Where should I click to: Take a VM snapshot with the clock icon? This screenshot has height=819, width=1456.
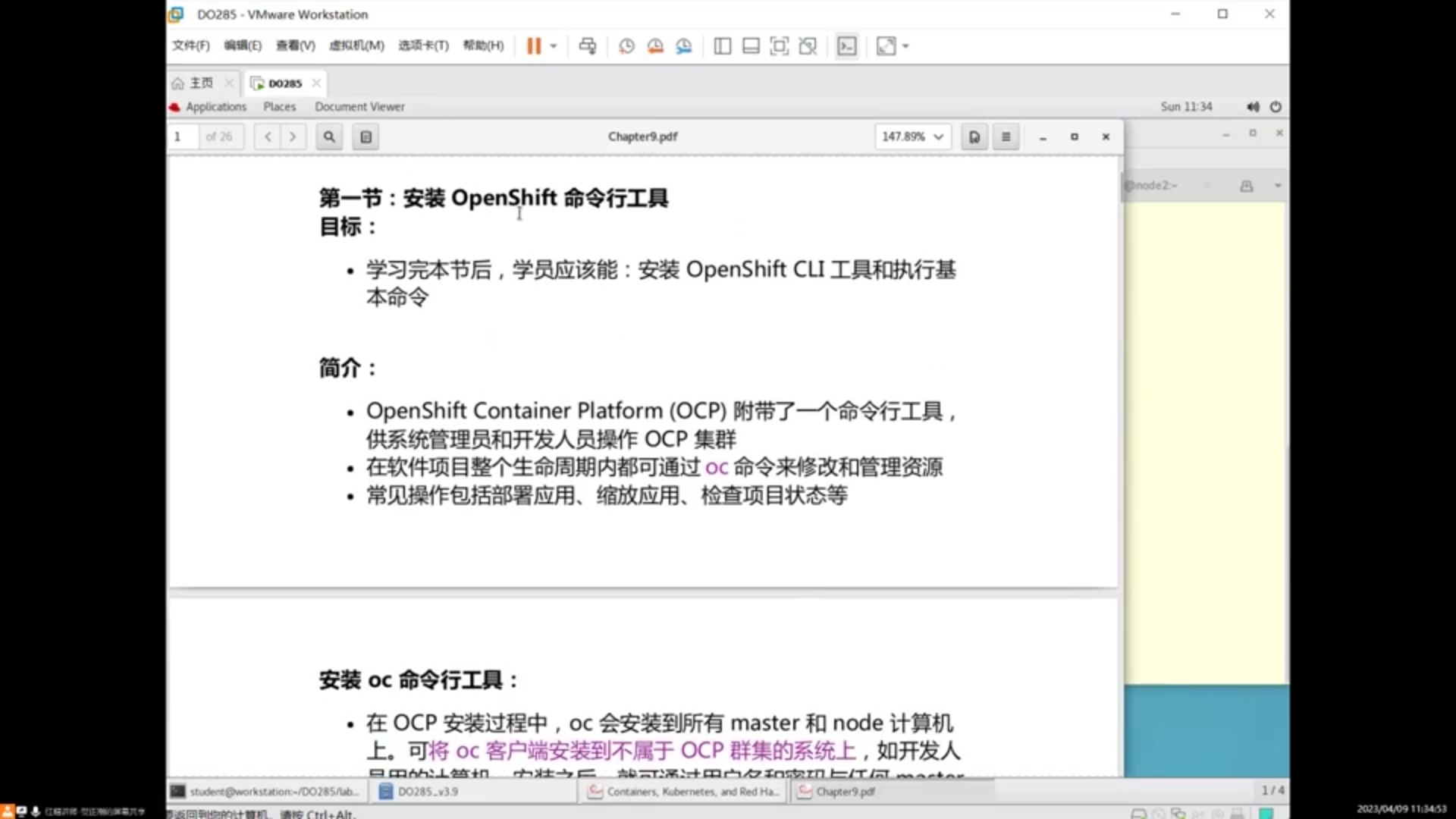click(x=626, y=46)
